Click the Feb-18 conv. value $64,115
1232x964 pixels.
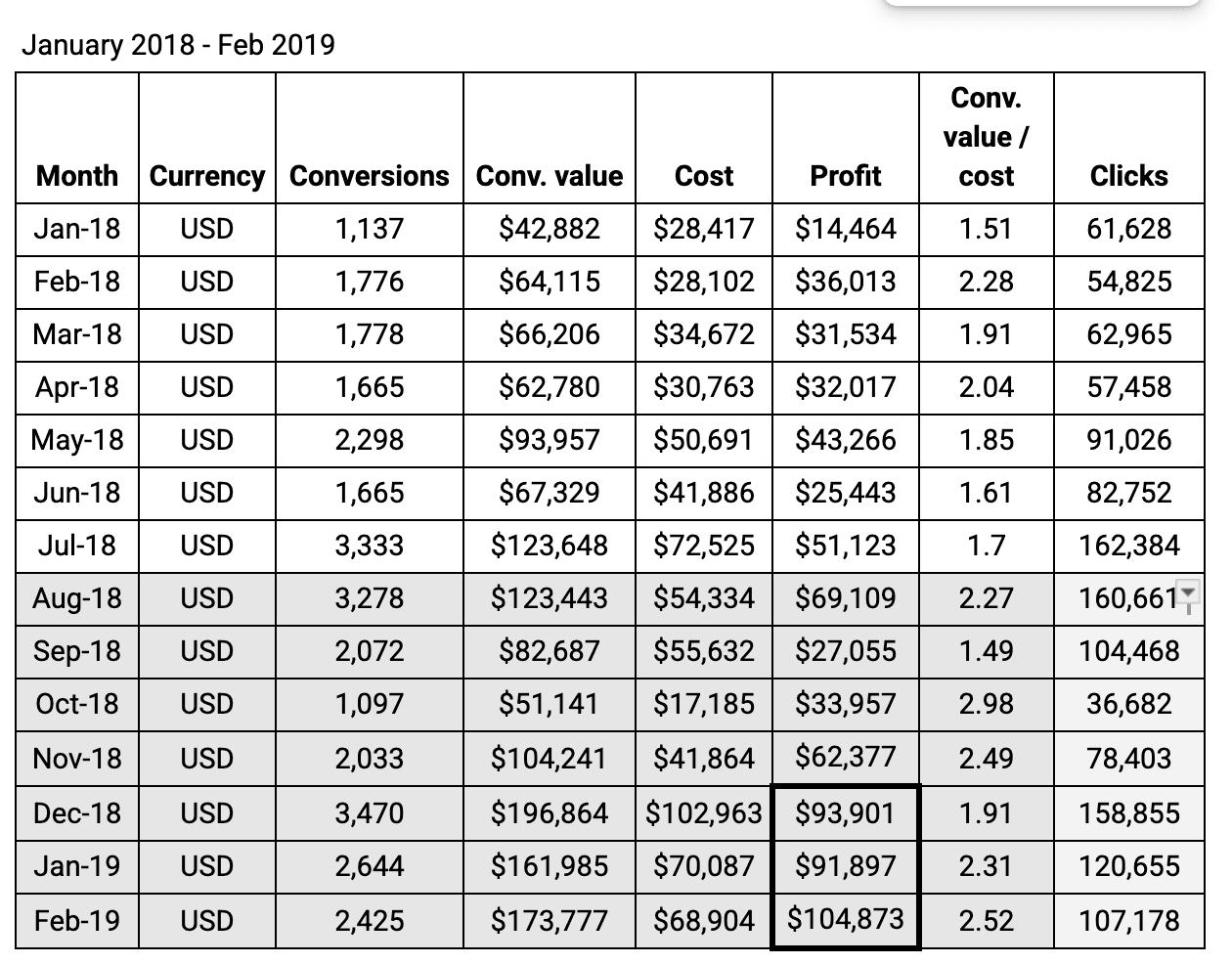pos(550,282)
